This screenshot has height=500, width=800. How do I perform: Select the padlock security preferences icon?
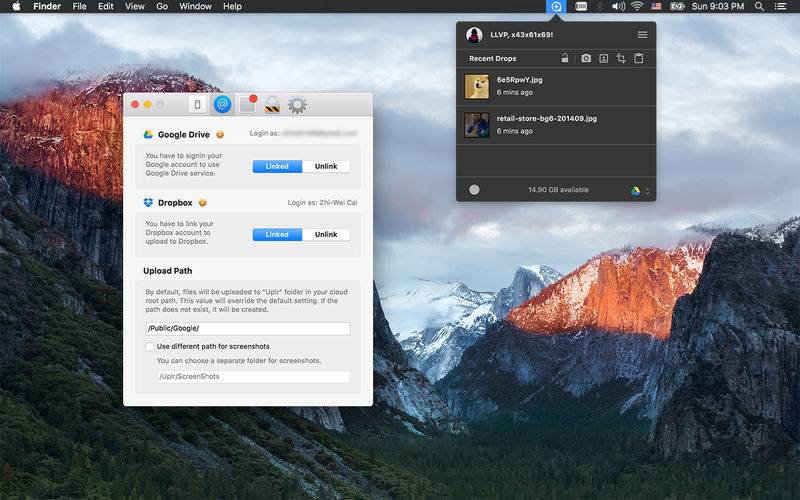pos(272,105)
